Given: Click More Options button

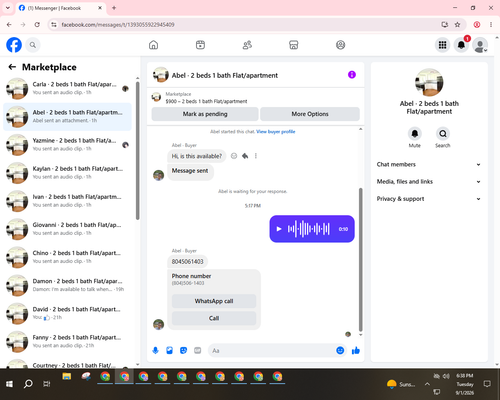Looking at the screenshot, I should pyautogui.click(x=310, y=114).
